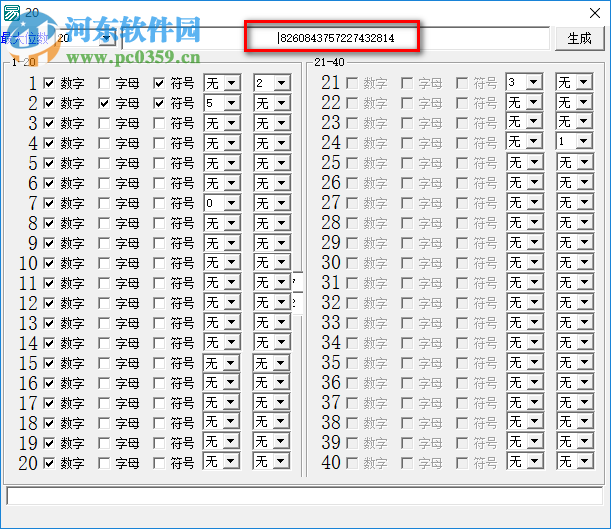The width and height of the screenshot is (611, 529).
Task: Uncheck 符号 checkbox in row 1
Action: (159, 83)
